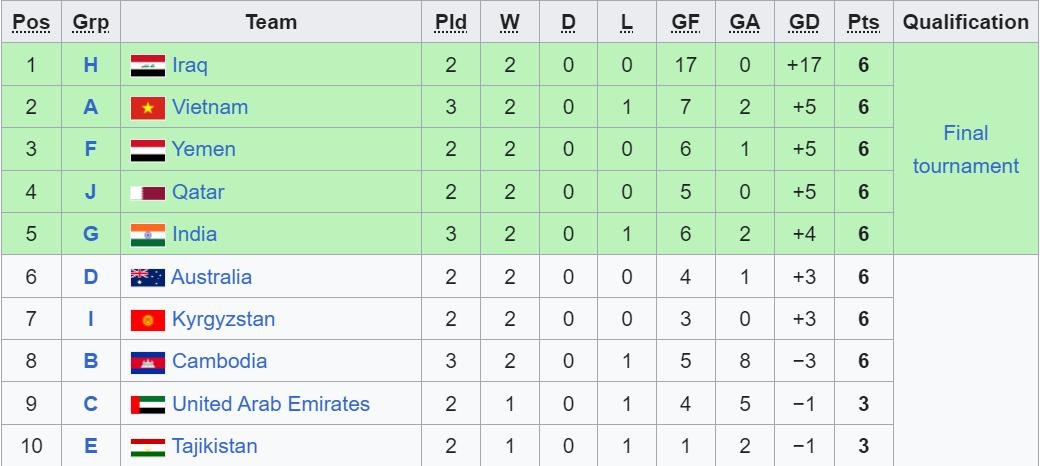
Task: Open Group E link for Tajikistan
Action: (90, 446)
